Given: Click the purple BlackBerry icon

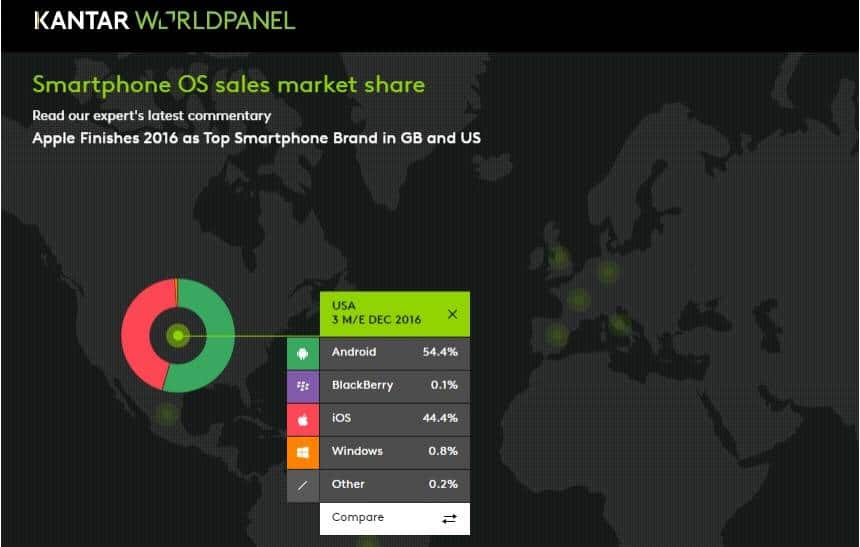Looking at the screenshot, I should click(x=303, y=386).
